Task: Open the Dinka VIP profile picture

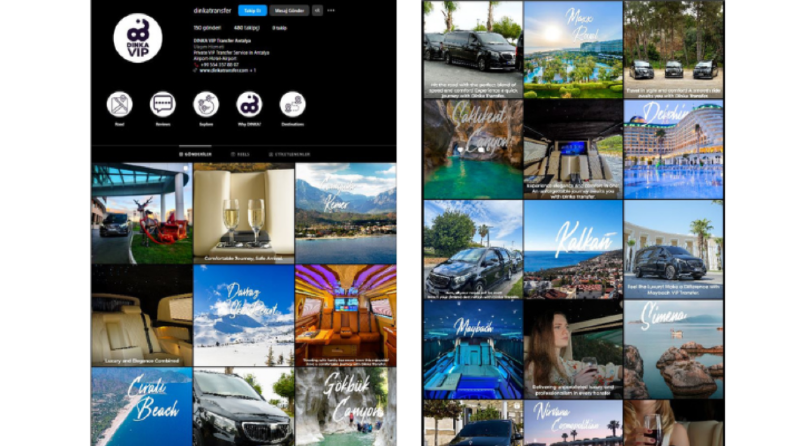Action: pos(138,38)
